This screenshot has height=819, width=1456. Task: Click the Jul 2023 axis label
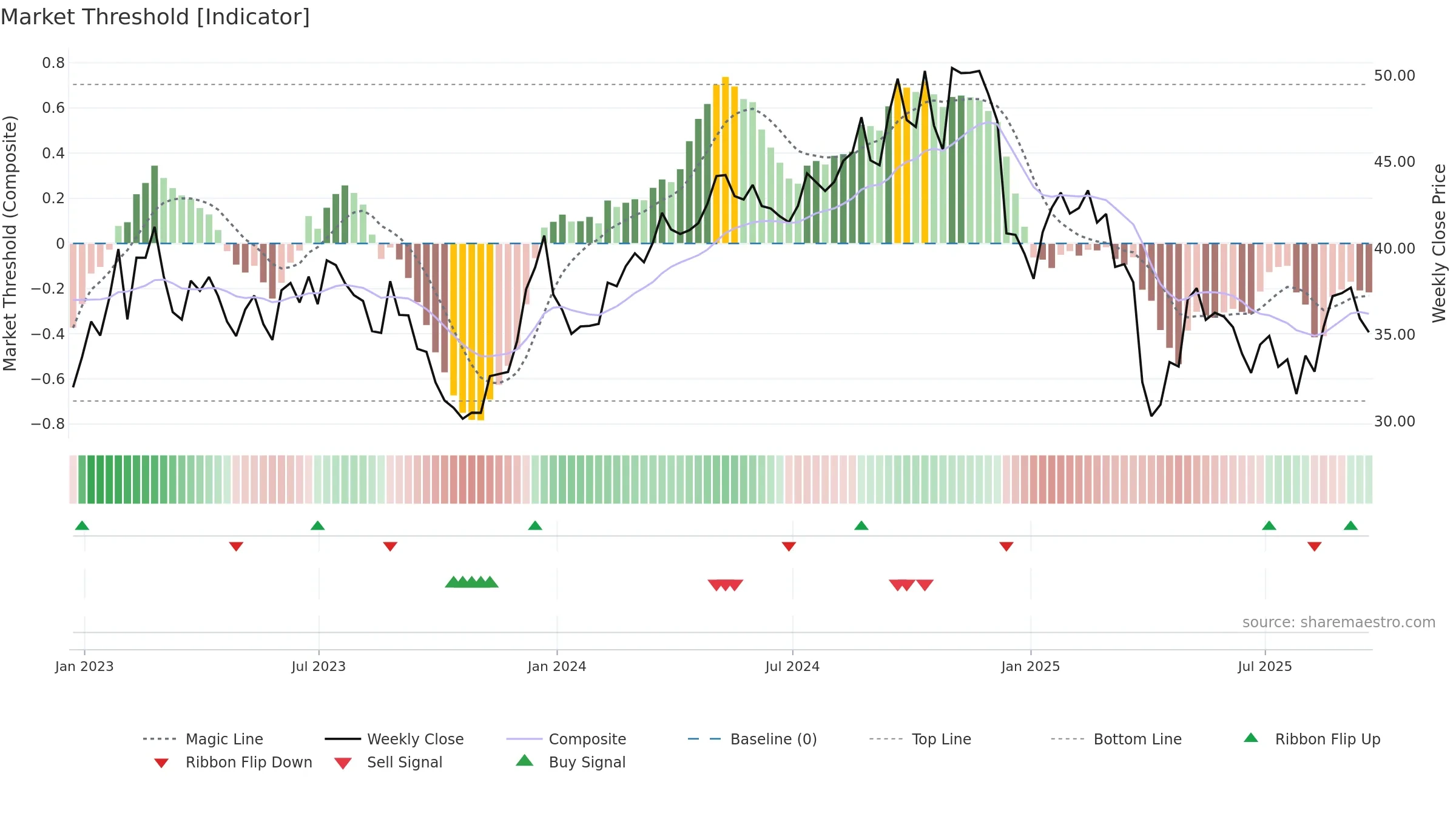(318, 666)
